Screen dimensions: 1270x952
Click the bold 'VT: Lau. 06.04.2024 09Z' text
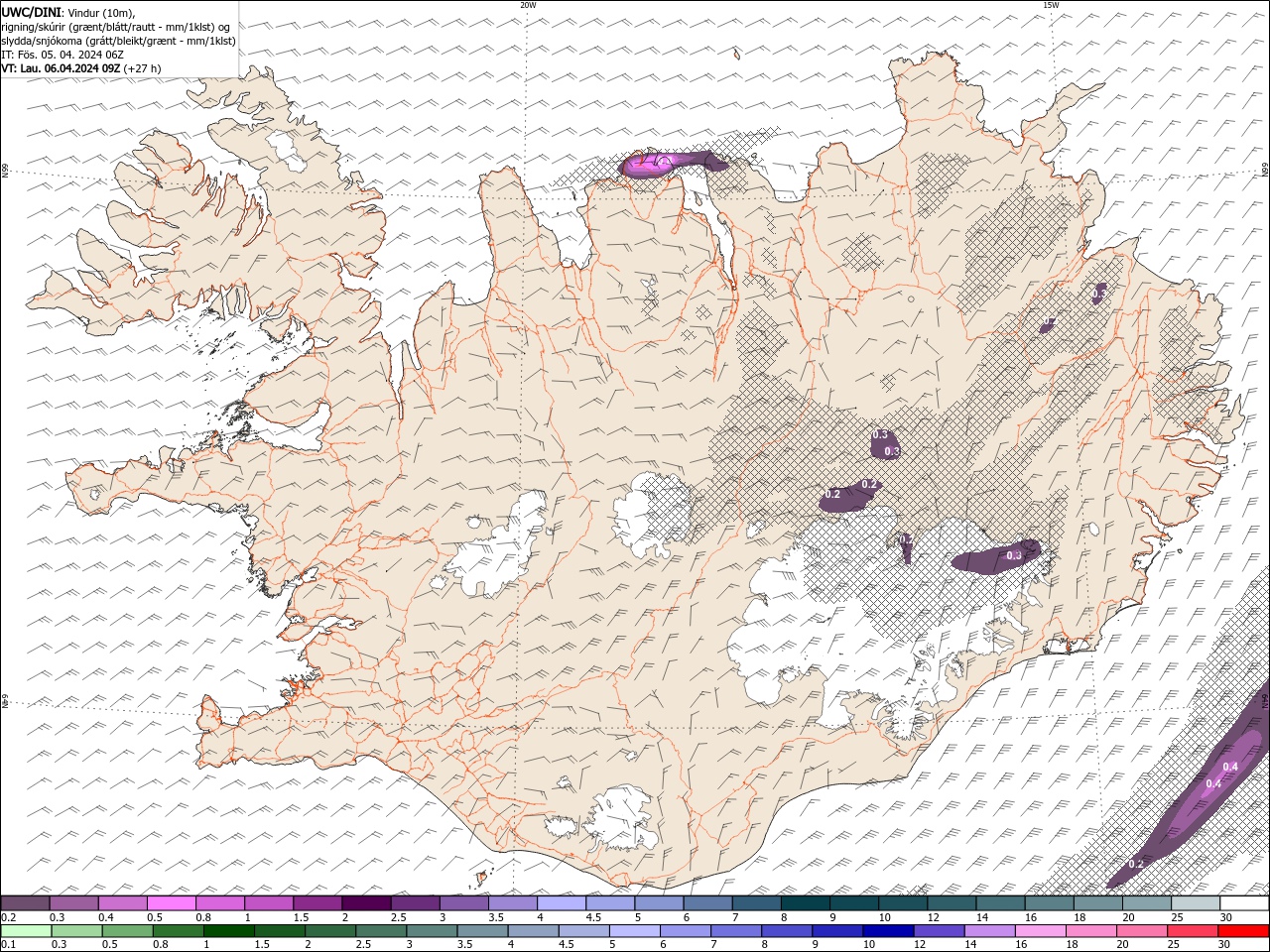tap(62, 68)
